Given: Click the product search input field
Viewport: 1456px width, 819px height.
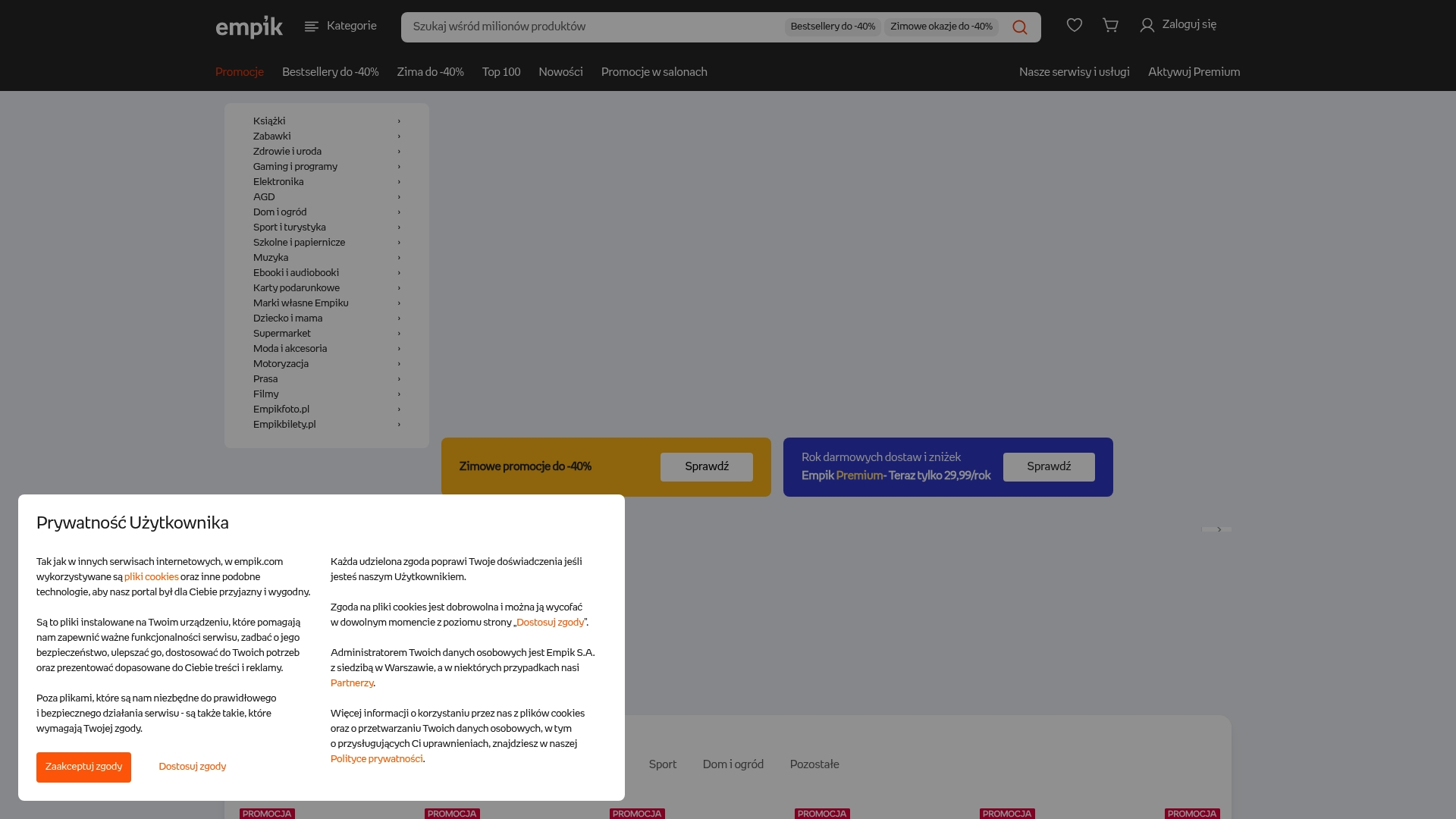Looking at the screenshot, I should (x=591, y=27).
